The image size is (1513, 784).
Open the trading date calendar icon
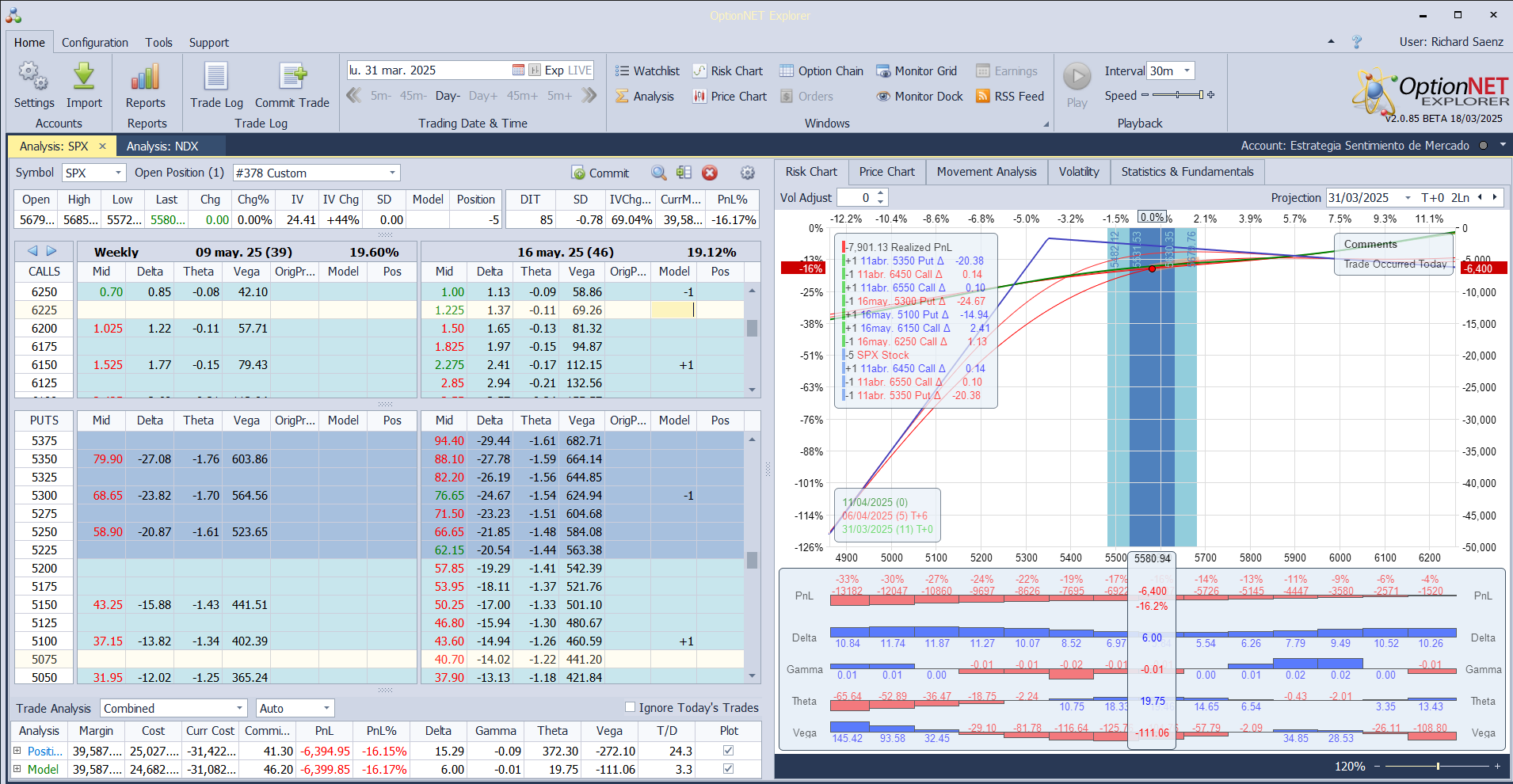tap(518, 70)
